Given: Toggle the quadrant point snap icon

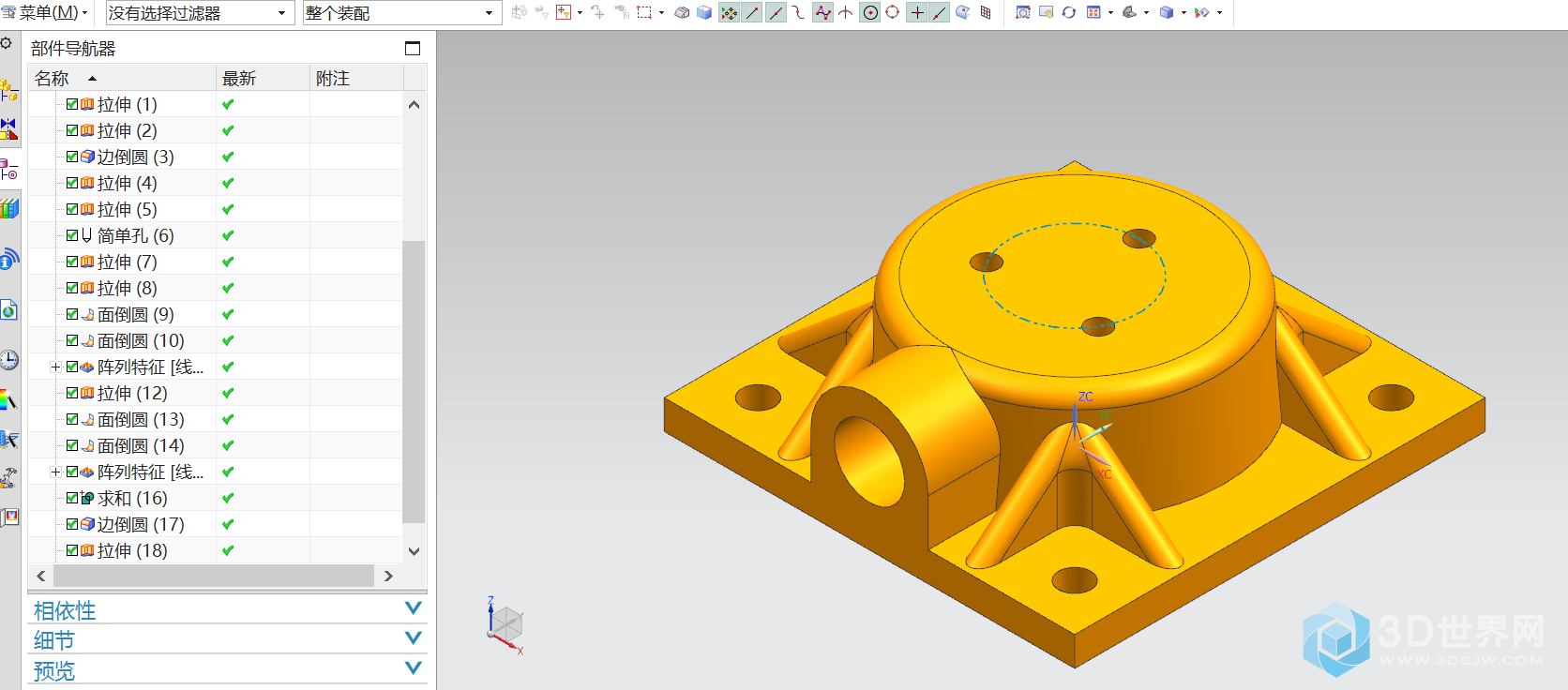Looking at the screenshot, I should point(892,12).
